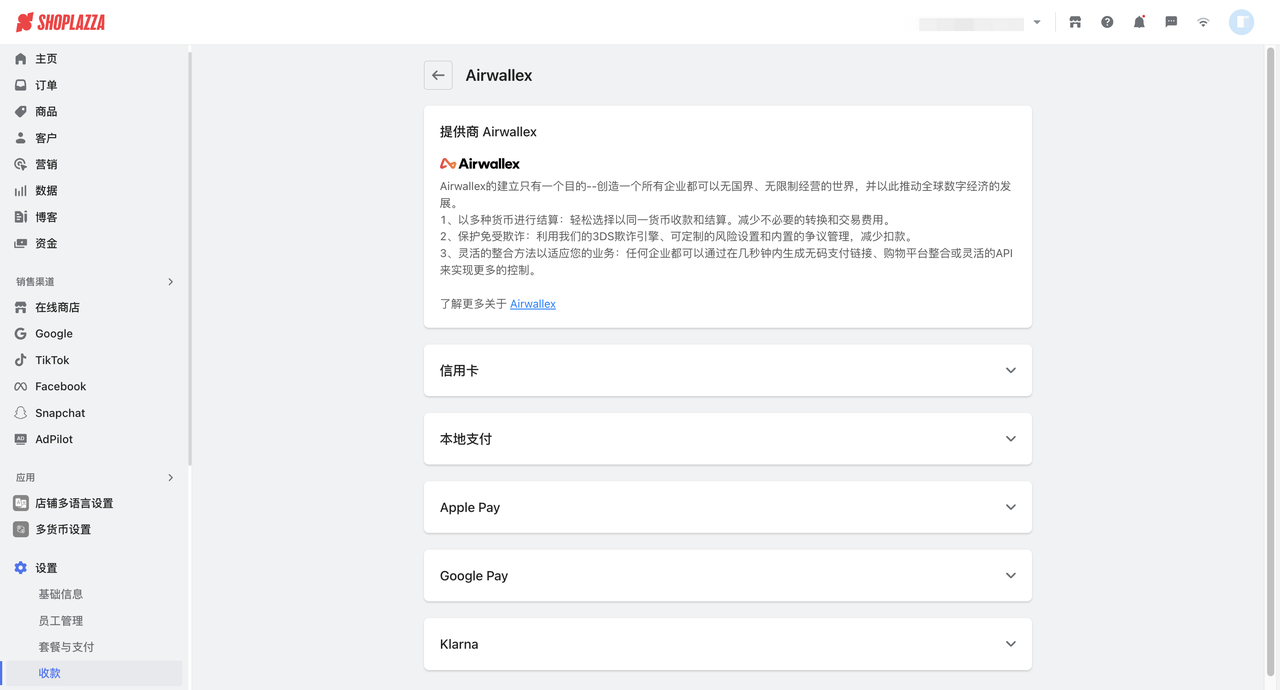Open the Facebook sales channel
Viewport: 1280px width, 690px height.
coord(62,386)
